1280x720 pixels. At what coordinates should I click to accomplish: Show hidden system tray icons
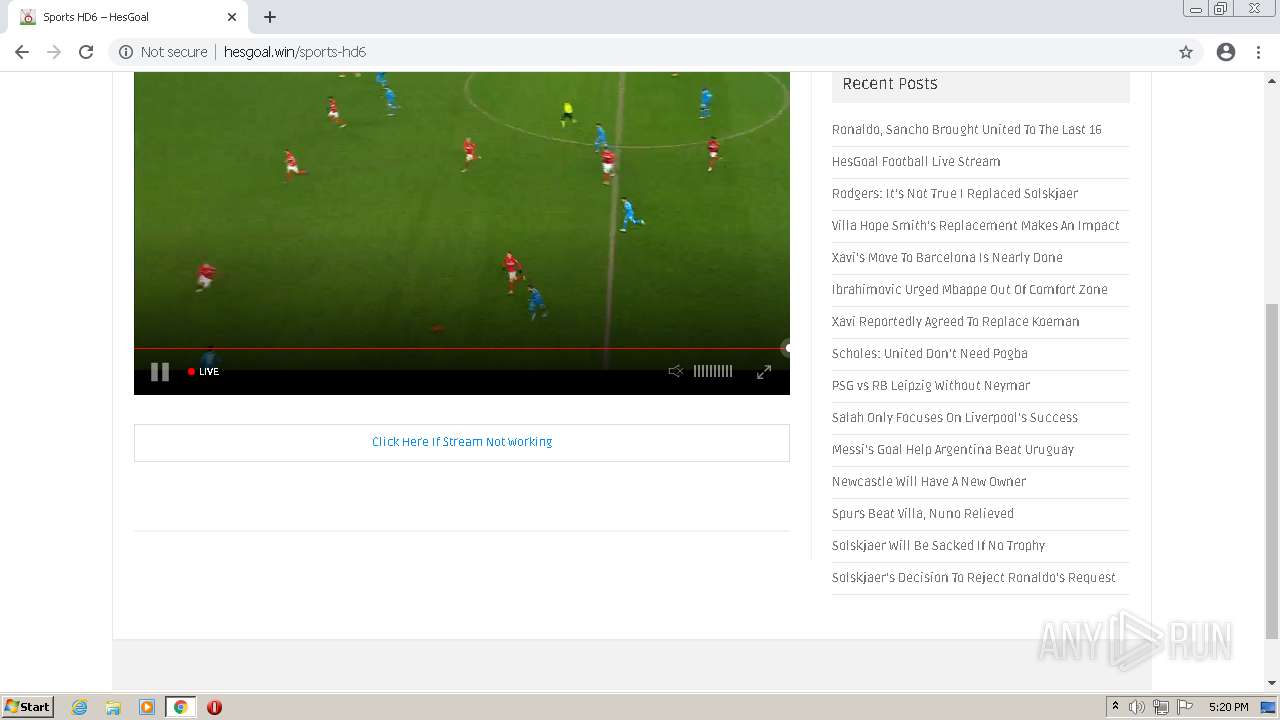point(1115,707)
